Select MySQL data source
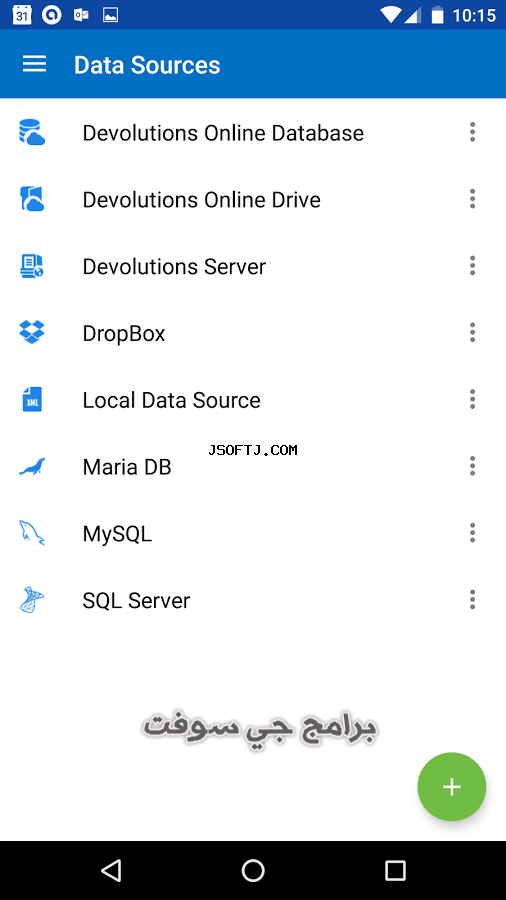506x900 pixels. click(x=253, y=533)
